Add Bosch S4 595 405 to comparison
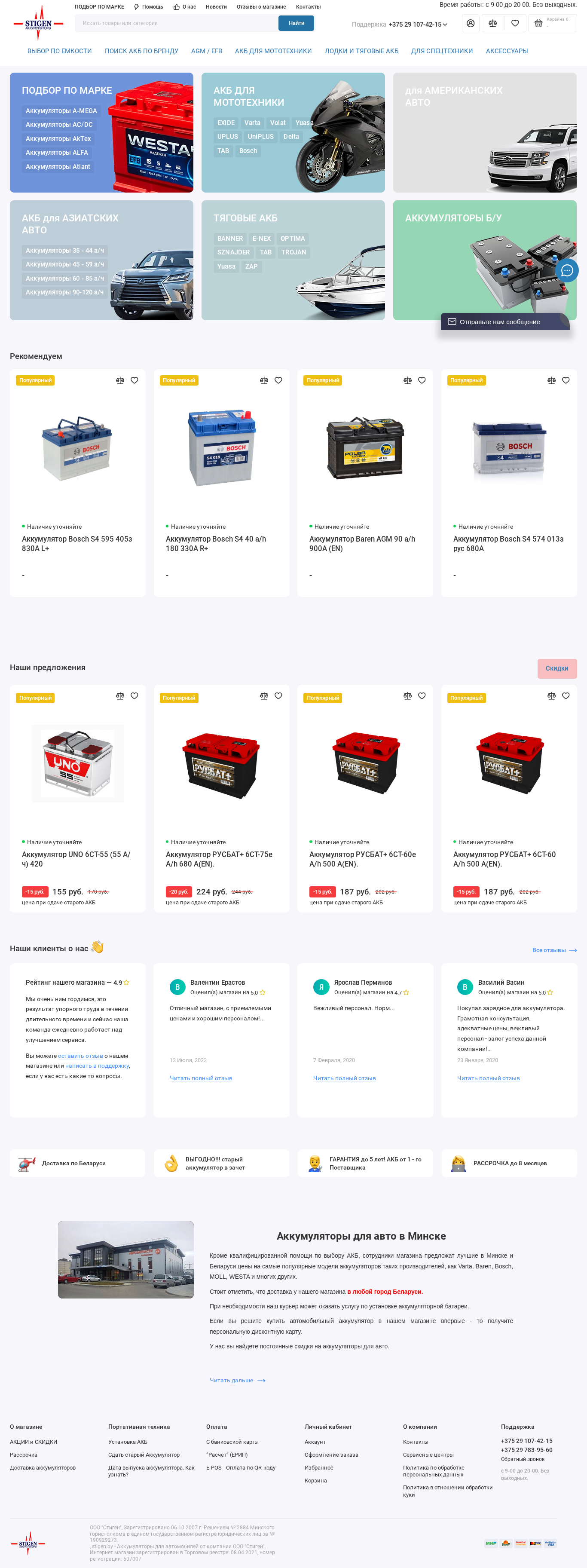Viewport: 587px width, 1568px height. coord(120,380)
